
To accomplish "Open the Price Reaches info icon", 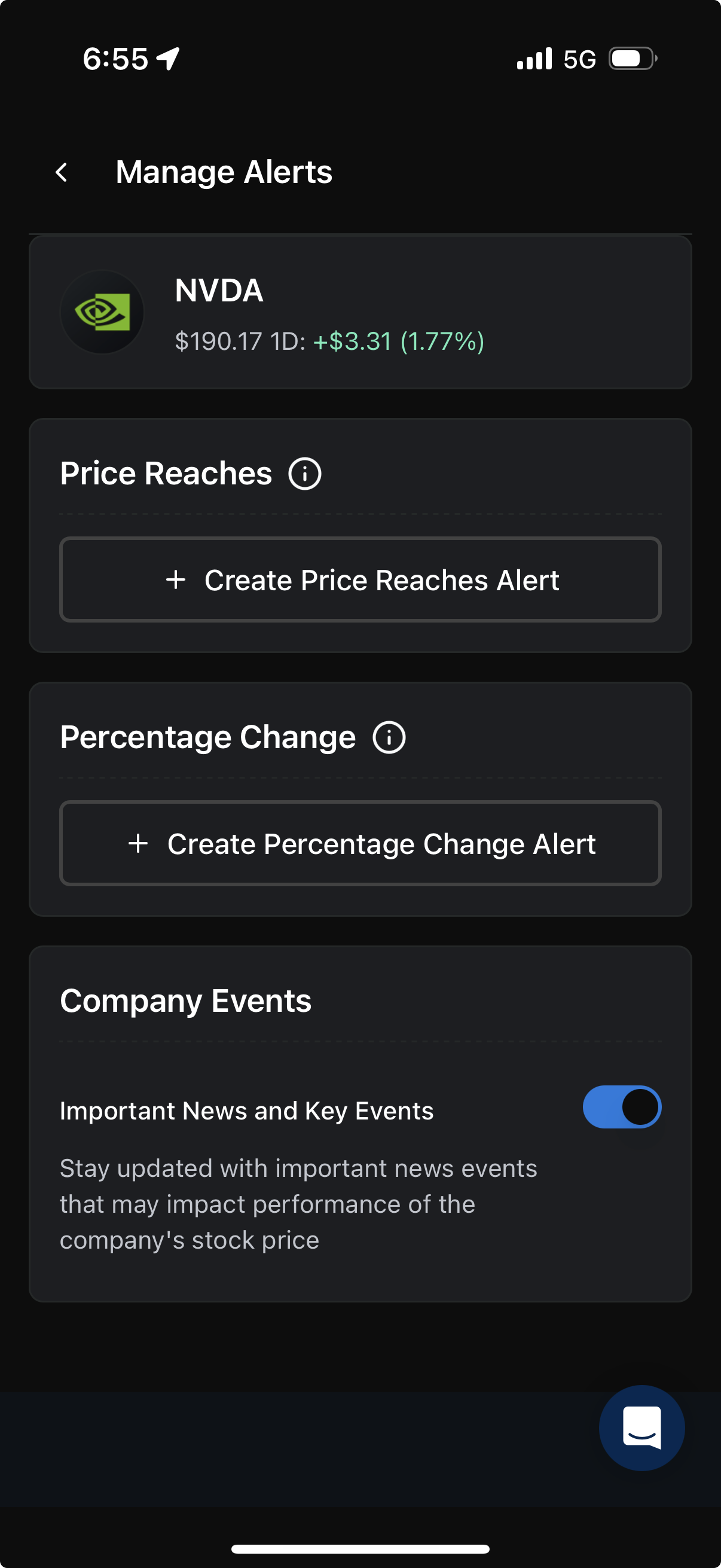I will [x=304, y=474].
